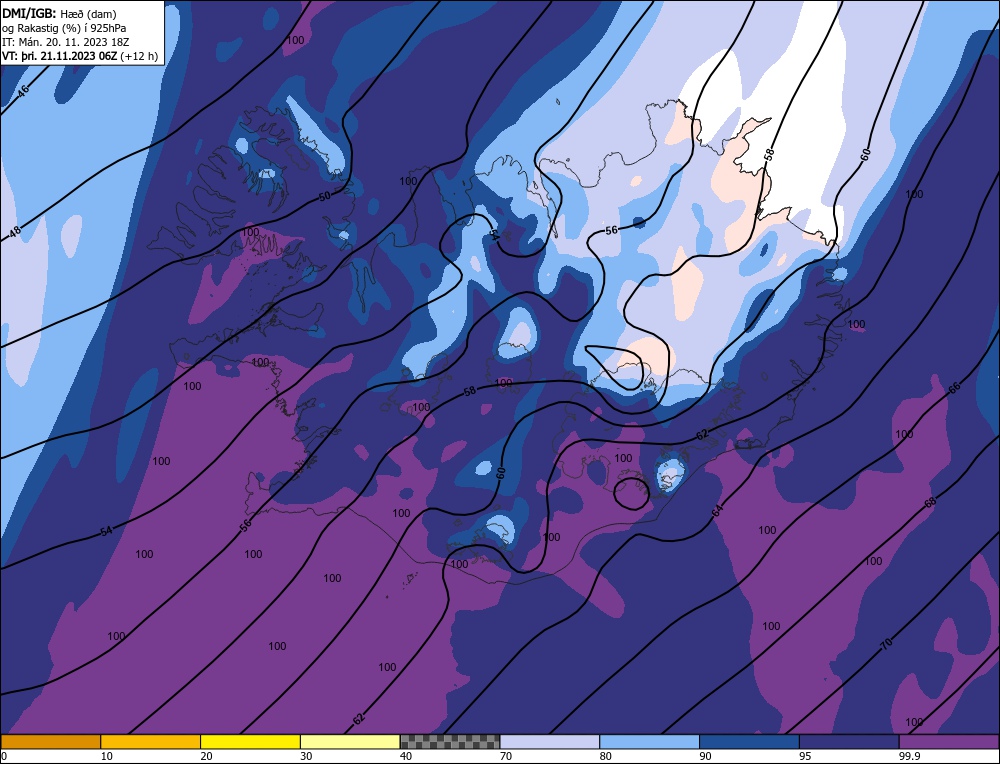The height and width of the screenshot is (764, 1000).
Task: Click the '99.9' legend tick label
Action: click(909, 756)
